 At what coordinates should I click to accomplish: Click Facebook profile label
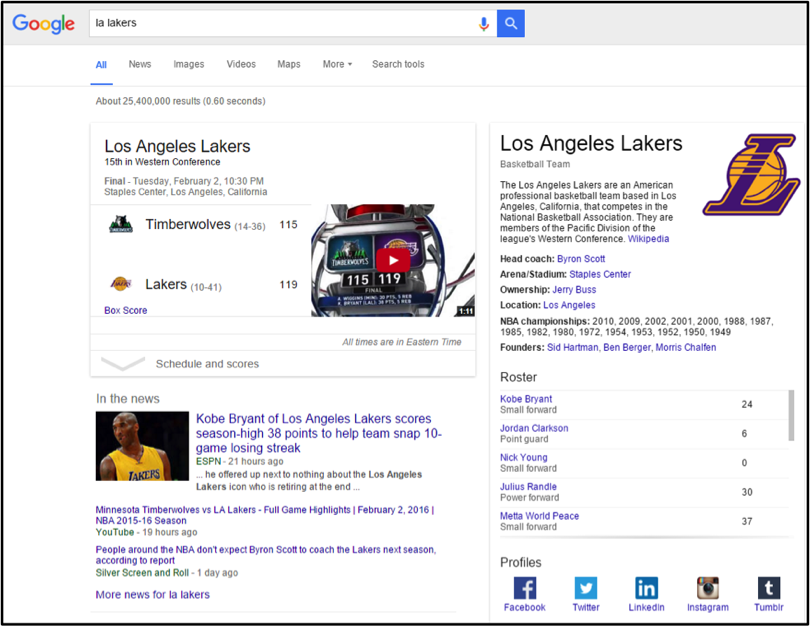point(525,607)
